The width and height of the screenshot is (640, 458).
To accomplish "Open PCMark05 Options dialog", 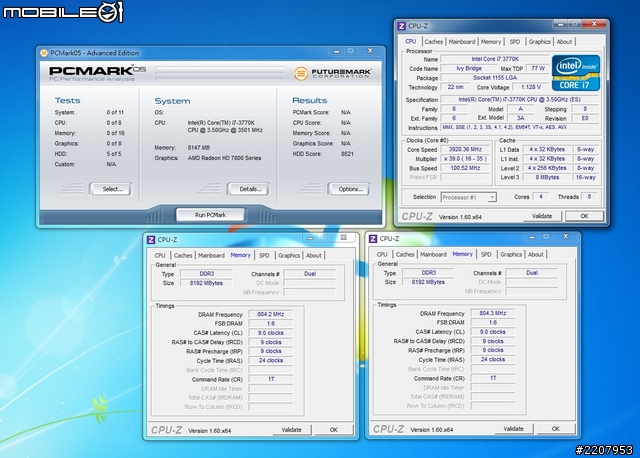I will (349, 189).
